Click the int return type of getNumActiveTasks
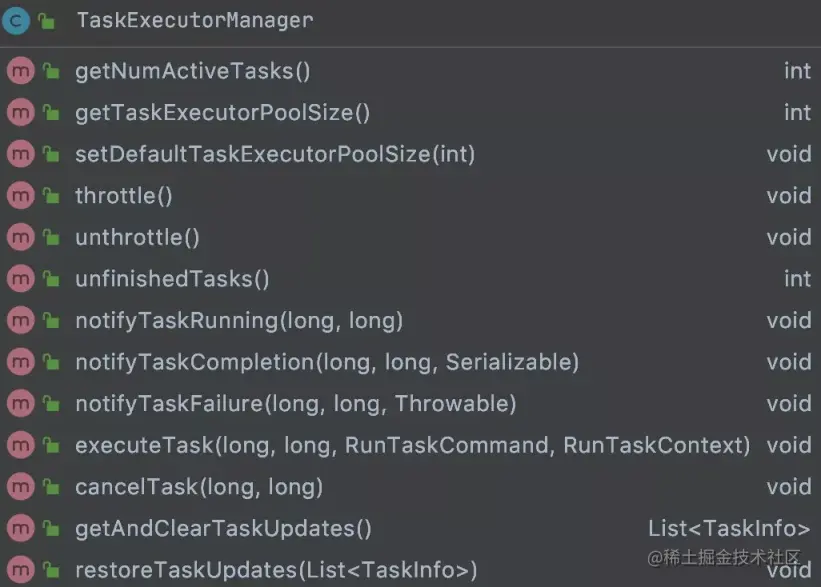This screenshot has height=587, width=821. click(797, 71)
